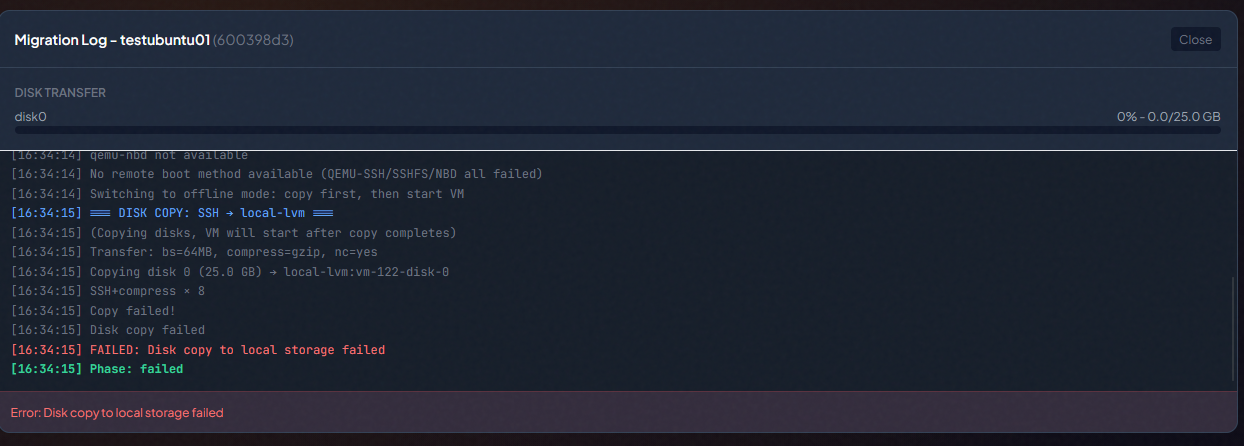Click the disk0 transfer progress bar
The width and height of the screenshot is (1244, 446).
pos(617,130)
